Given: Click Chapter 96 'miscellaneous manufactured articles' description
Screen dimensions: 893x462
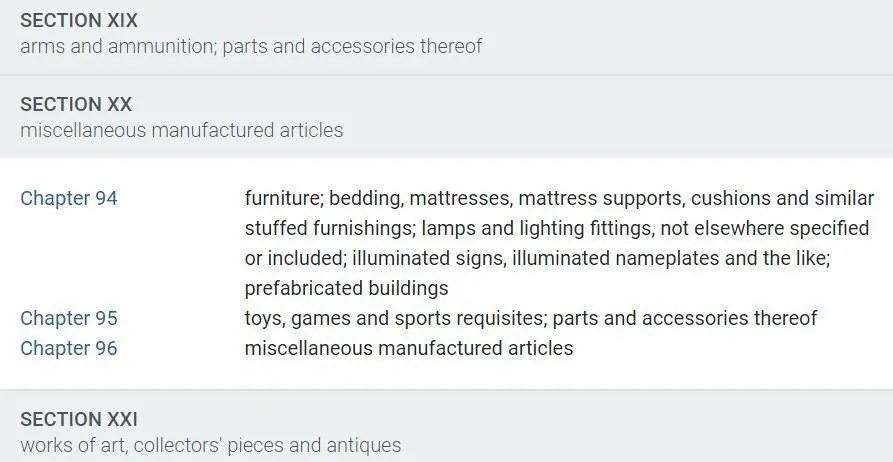Looking at the screenshot, I should [409, 348].
